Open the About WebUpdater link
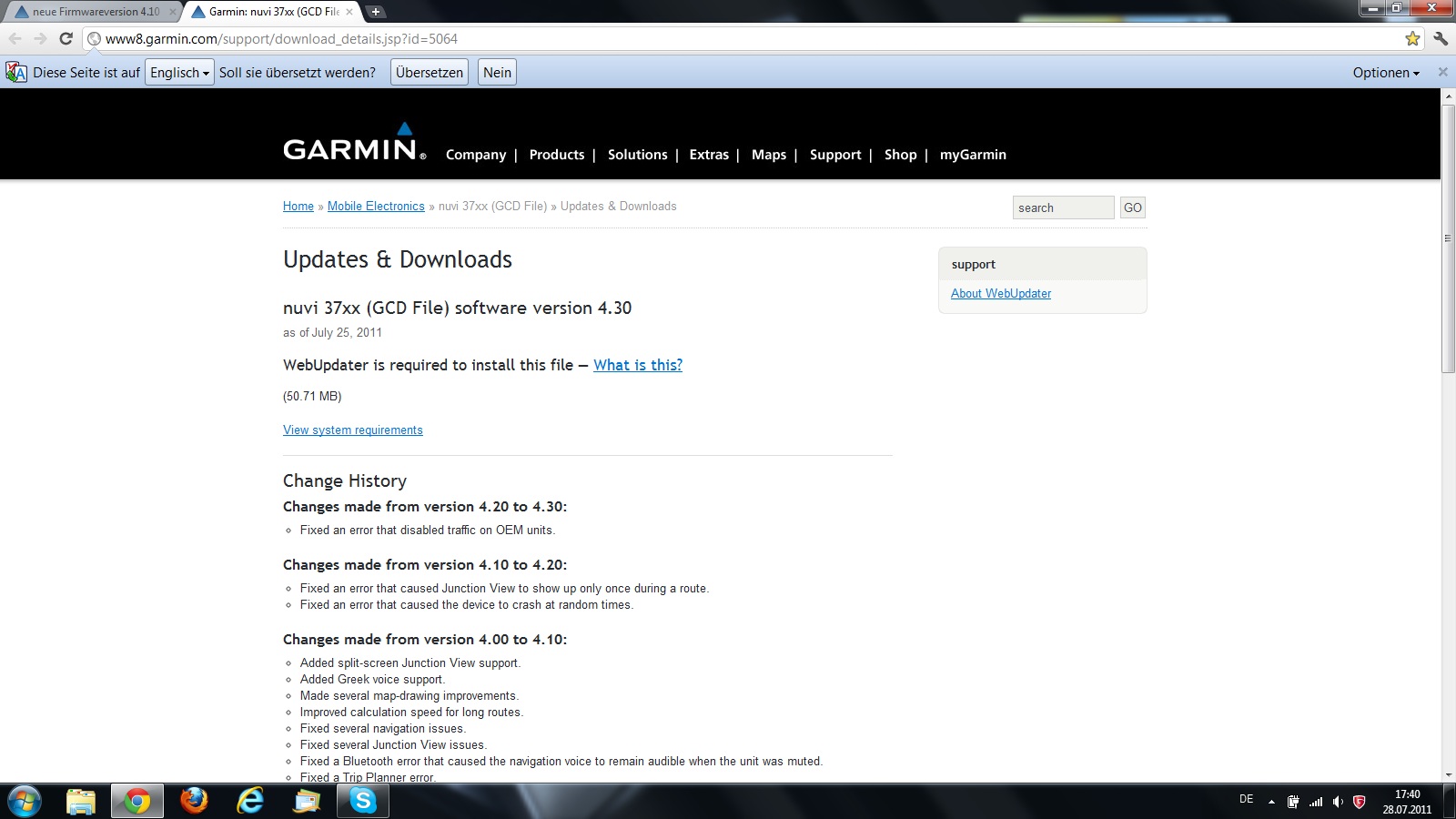 tap(1001, 294)
